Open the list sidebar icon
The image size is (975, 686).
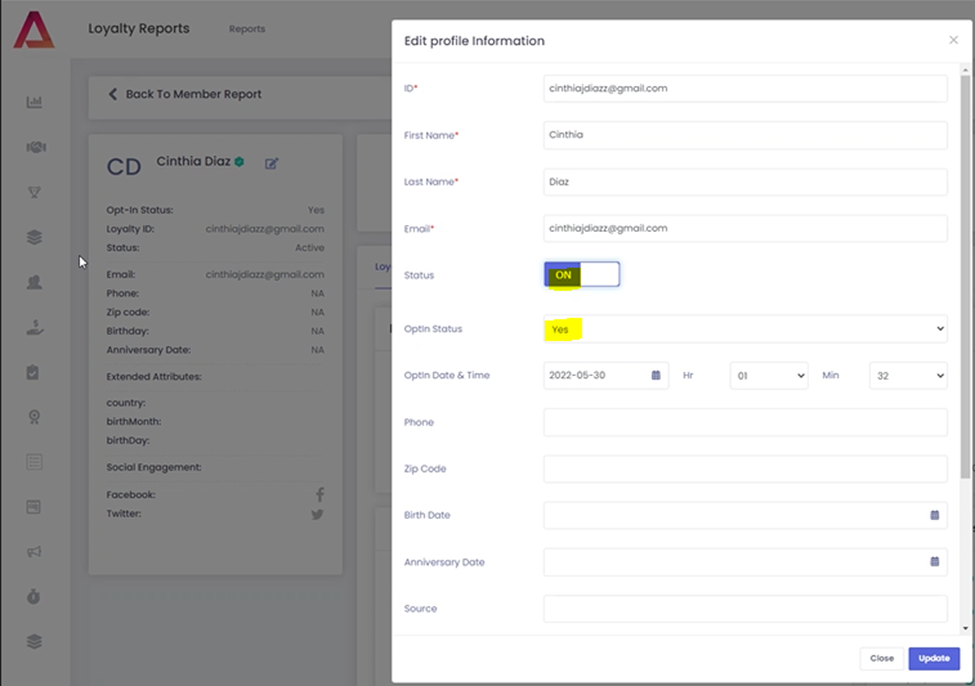click(x=34, y=462)
